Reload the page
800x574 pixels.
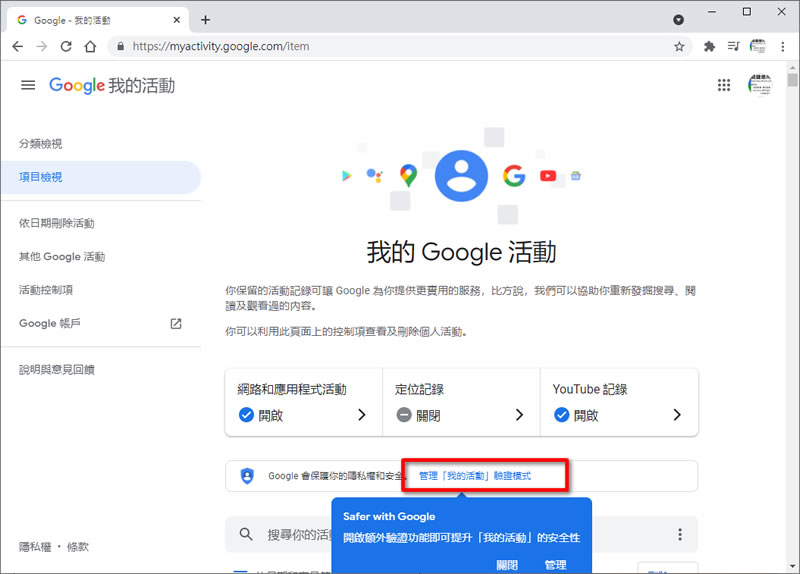[66, 46]
